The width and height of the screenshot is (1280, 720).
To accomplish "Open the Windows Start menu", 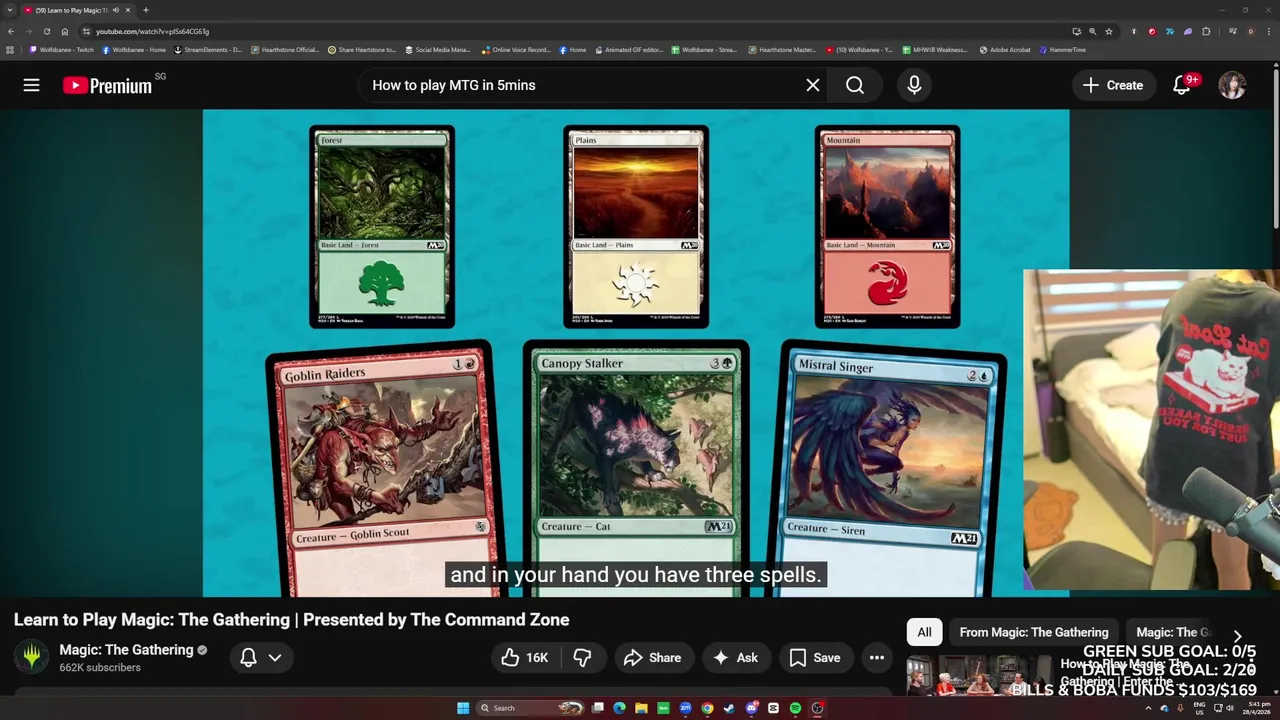I will (x=463, y=708).
